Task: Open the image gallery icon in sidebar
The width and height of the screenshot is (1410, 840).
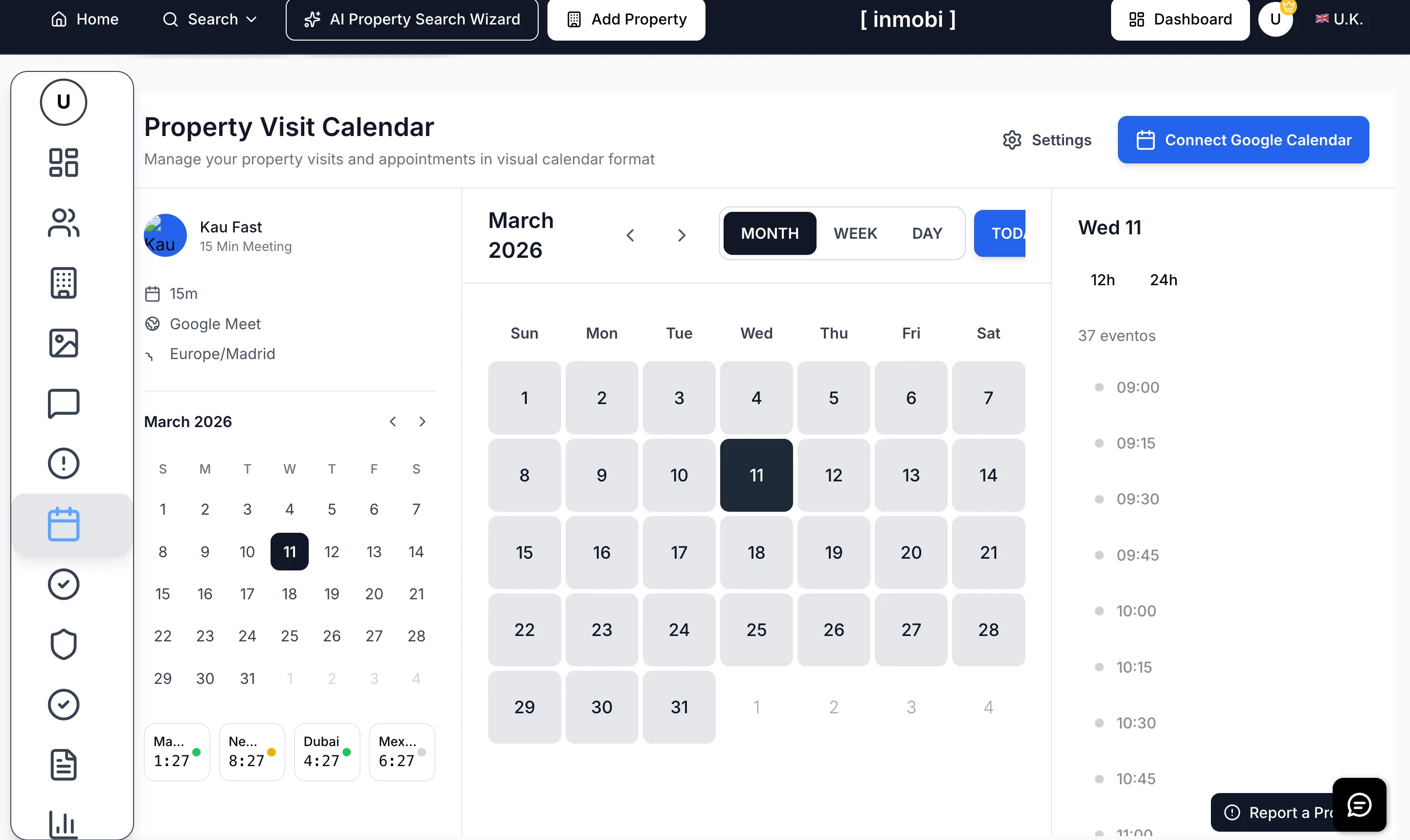Action: click(63, 343)
